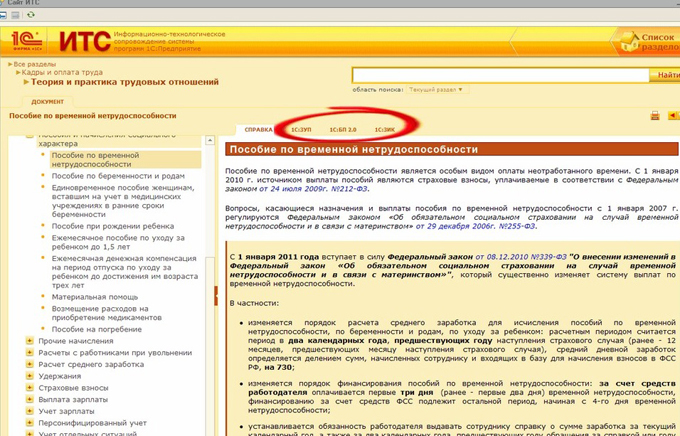Click the 1C company logo

point(27,42)
